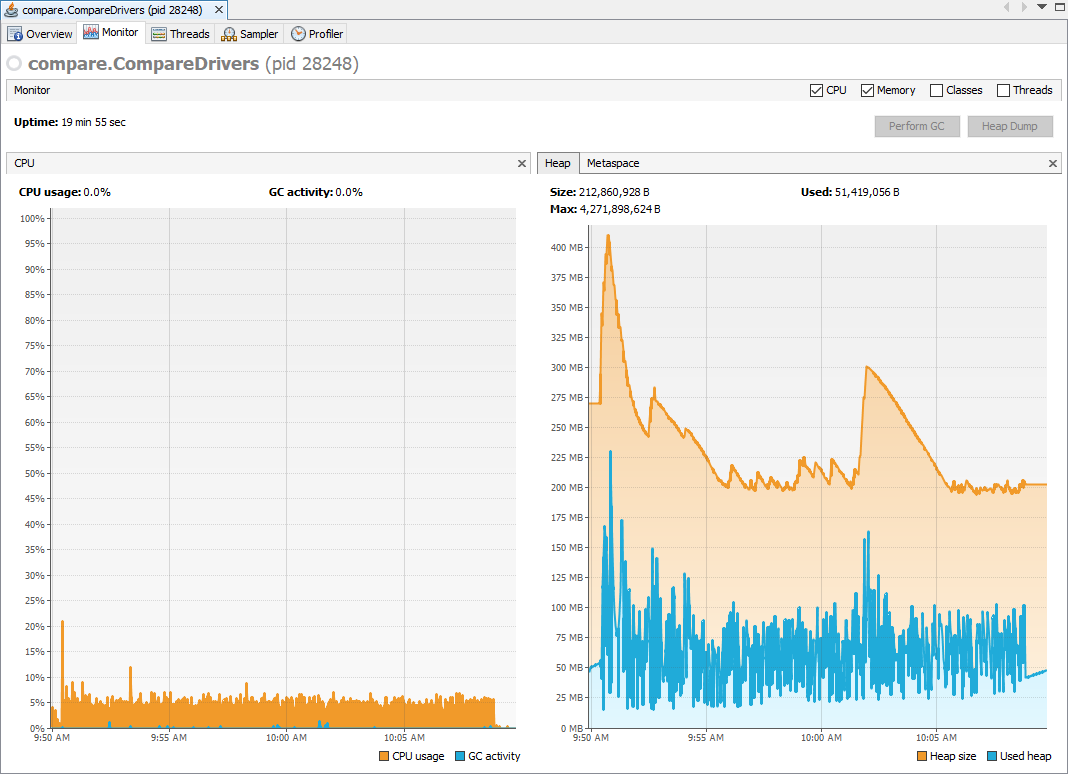Screen dimensions: 1068x774
Task: Click the Java icon on the compare.CompareDrivers tab
Action: (12, 9)
